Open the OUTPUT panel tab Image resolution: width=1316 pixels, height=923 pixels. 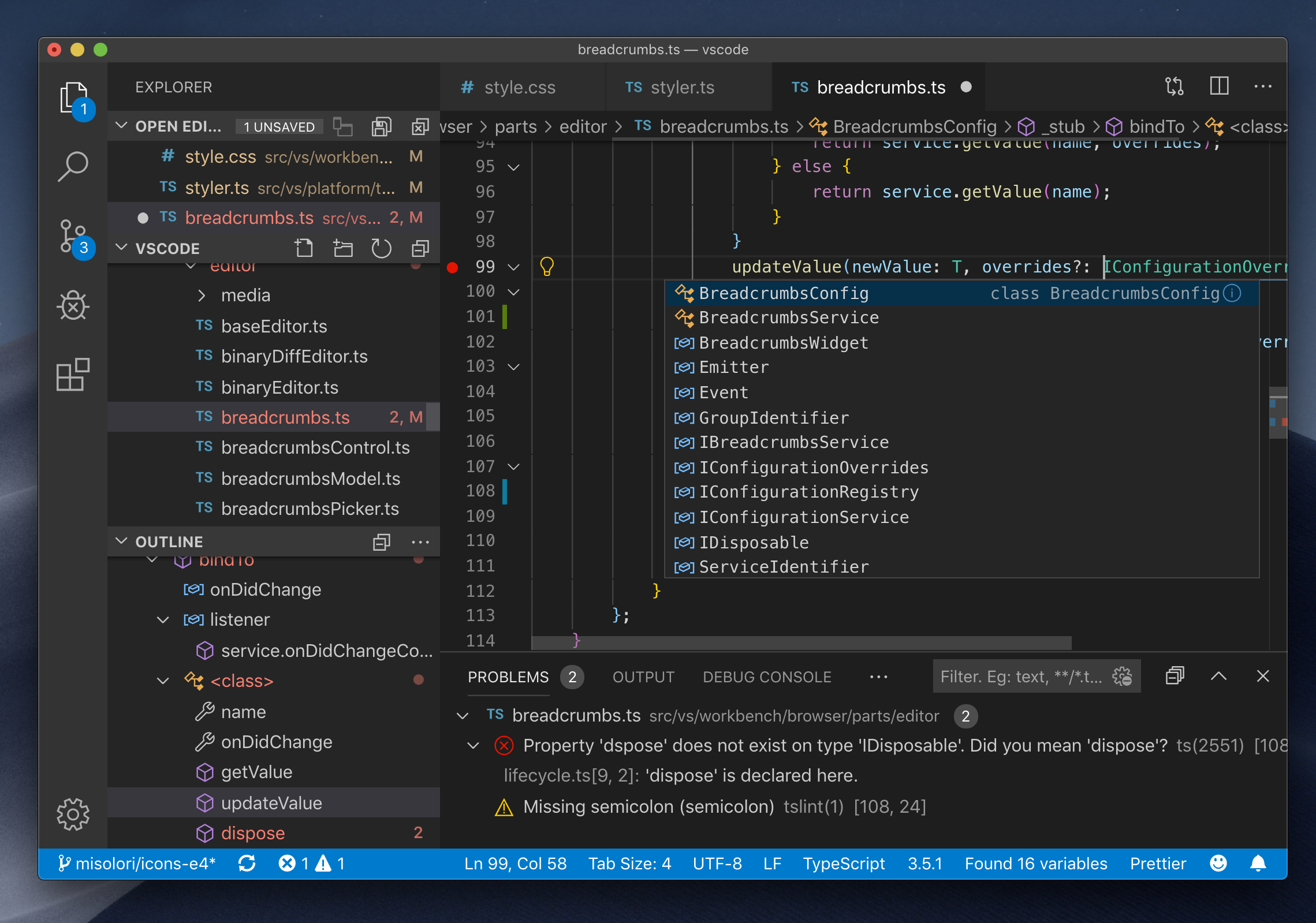point(643,677)
